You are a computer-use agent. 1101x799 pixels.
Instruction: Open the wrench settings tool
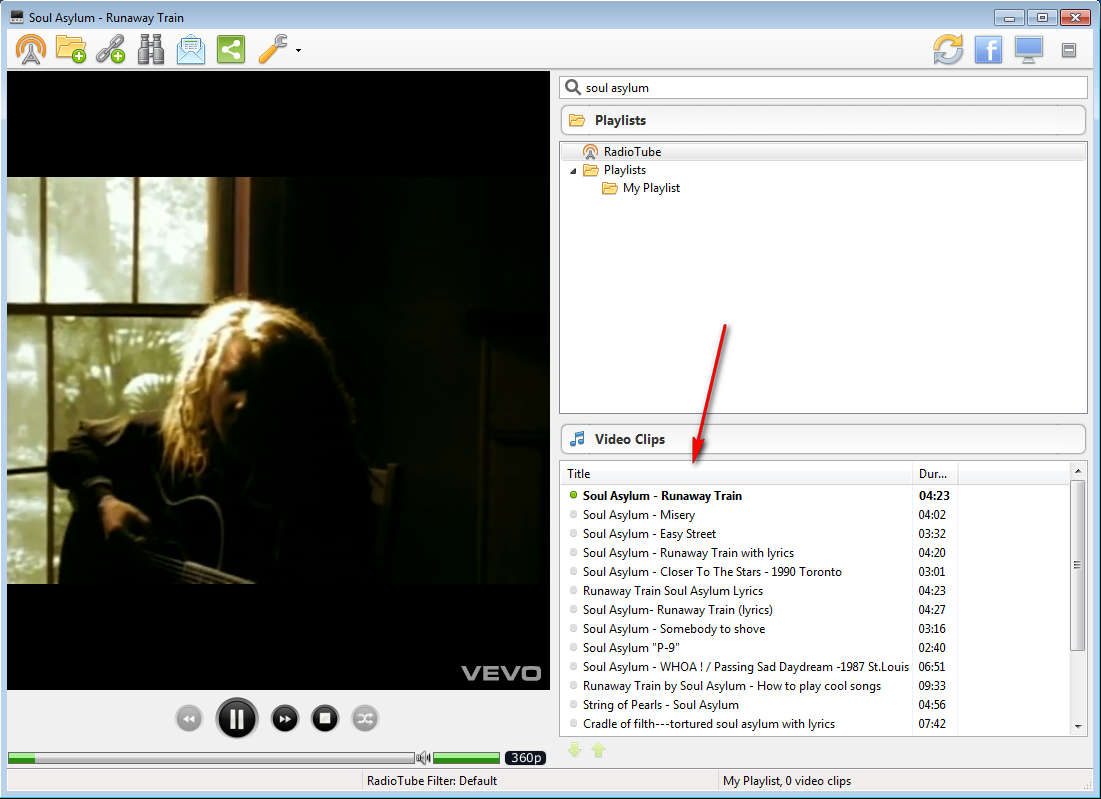tap(272, 50)
